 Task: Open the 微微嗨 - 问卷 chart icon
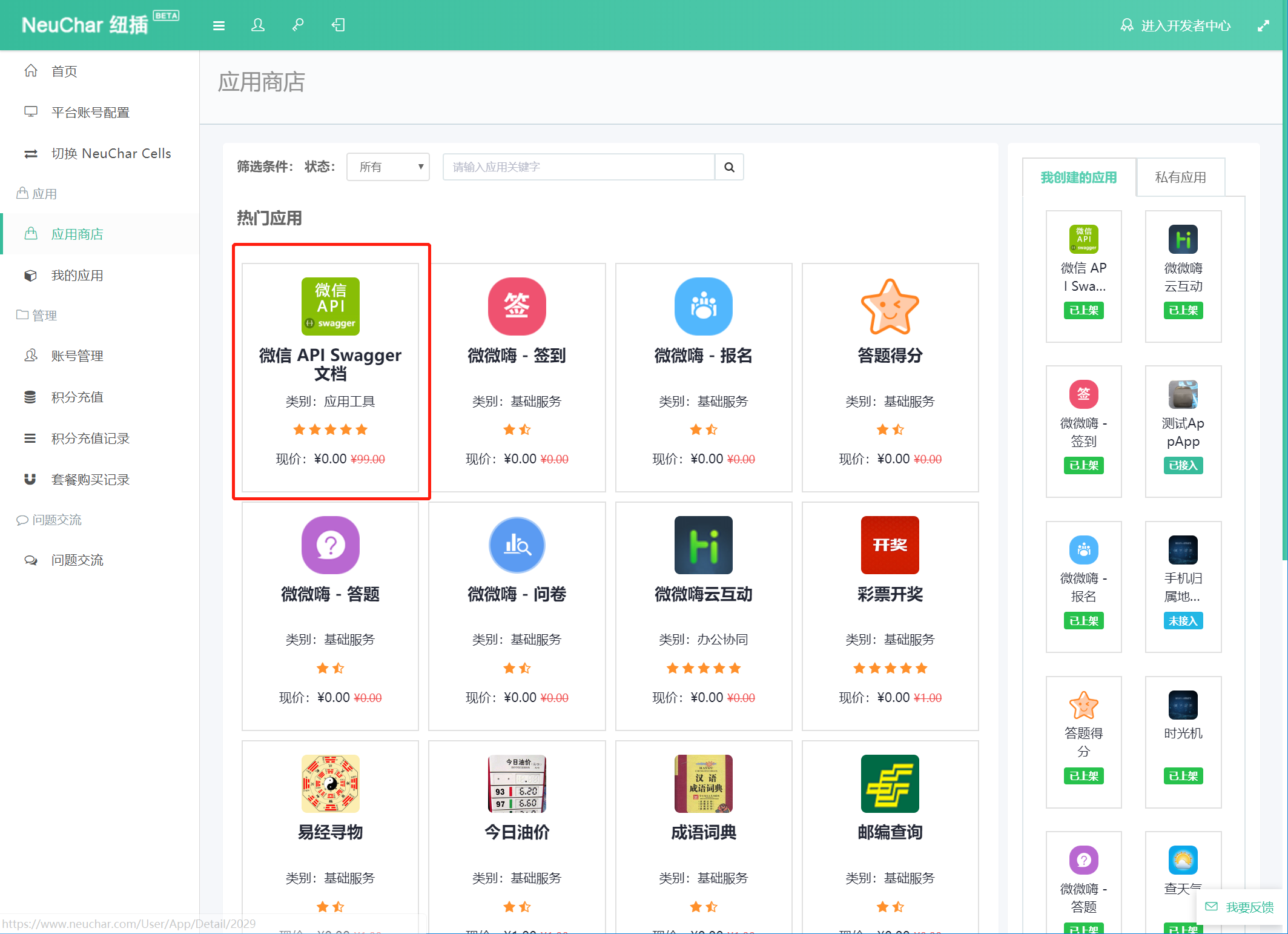tap(517, 545)
